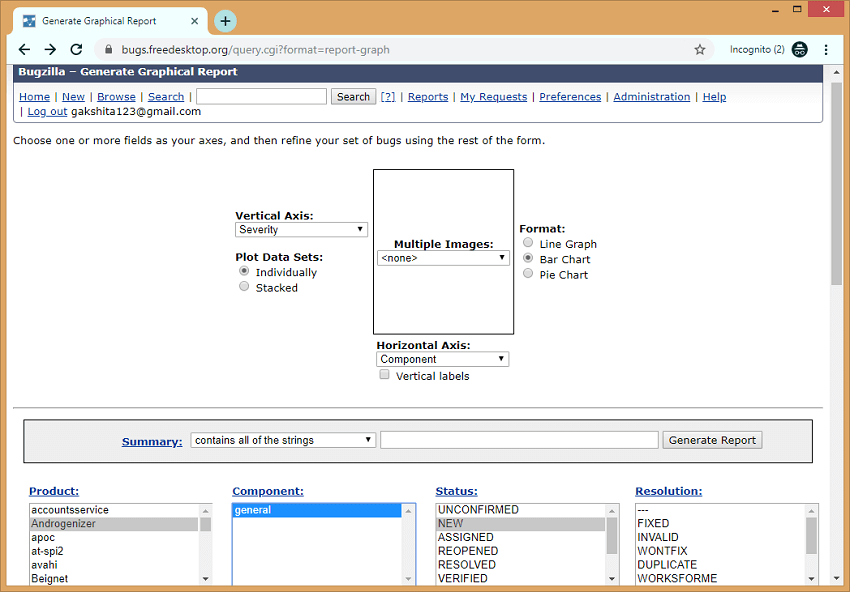Select DUPLICATE in Resolution list

(x=720, y=564)
